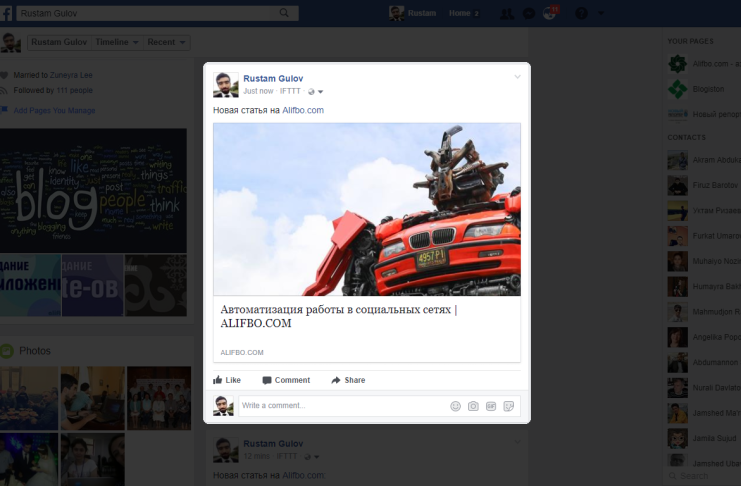Expand the account menu arrow in top bar
The image size is (741, 486).
coord(601,14)
